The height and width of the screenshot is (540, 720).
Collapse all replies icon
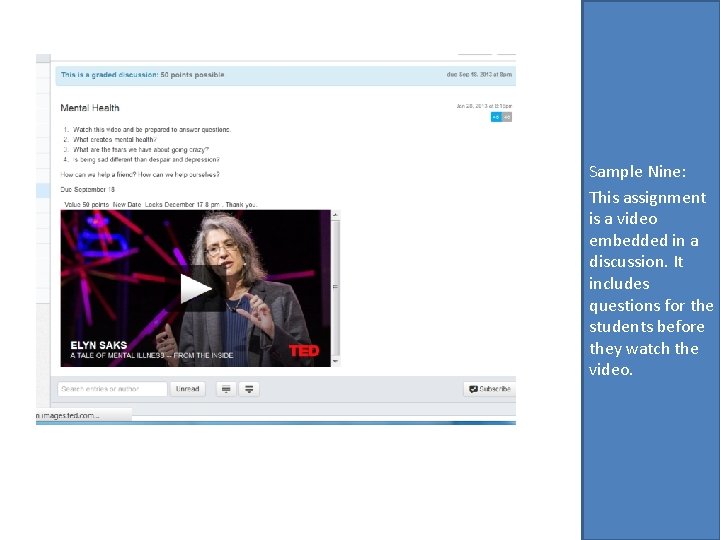[226, 389]
